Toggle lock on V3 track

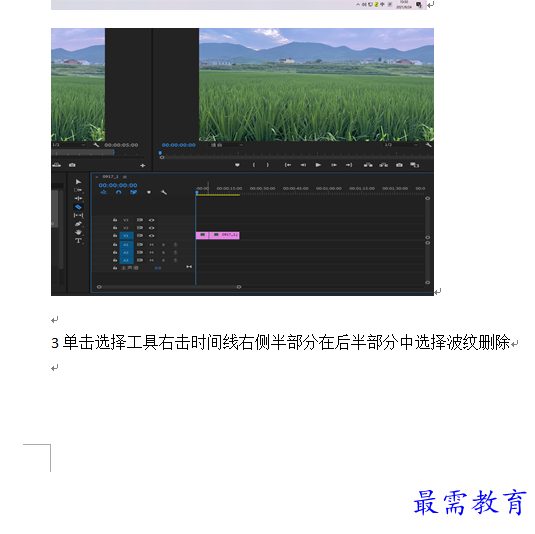tap(115, 220)
